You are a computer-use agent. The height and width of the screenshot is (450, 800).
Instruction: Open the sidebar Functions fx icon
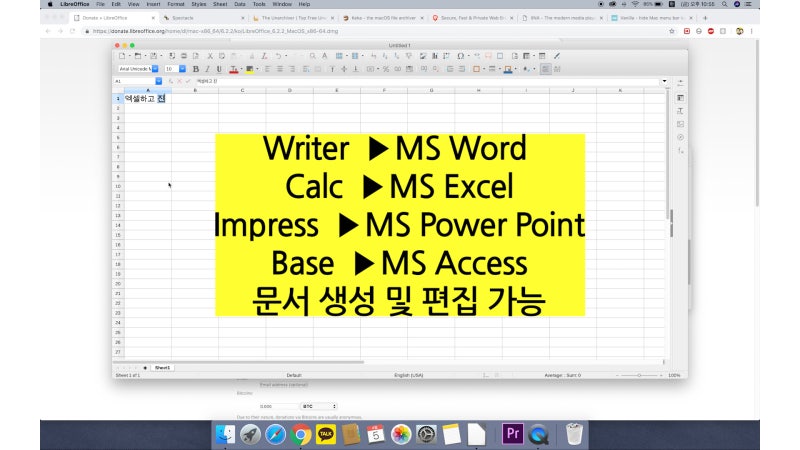tap(680, 151)
